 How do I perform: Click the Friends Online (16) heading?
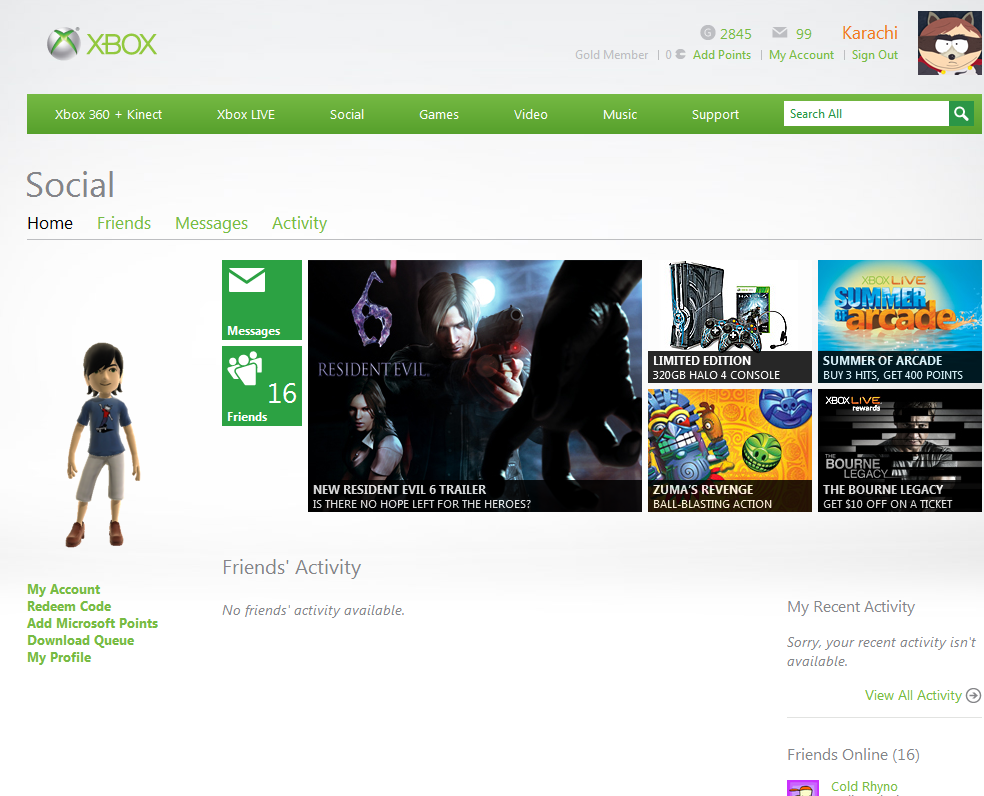853,755
